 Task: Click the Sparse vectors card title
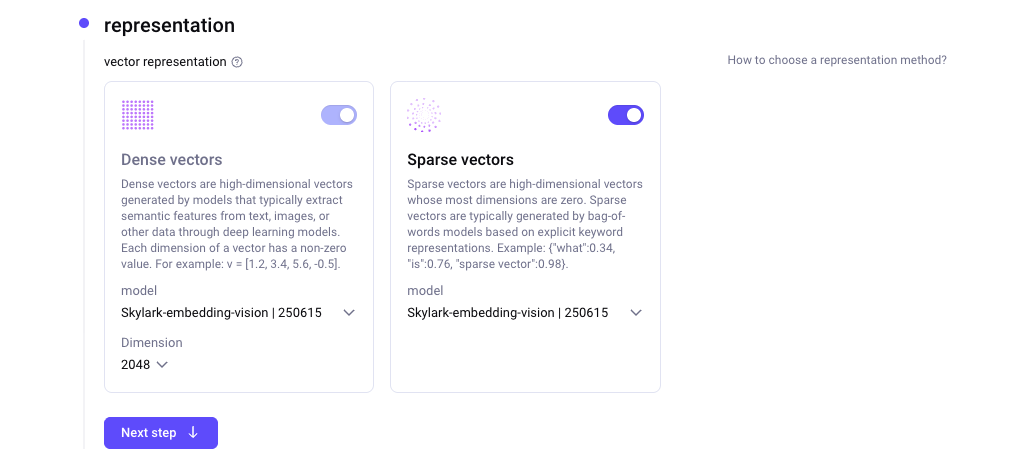460,160
